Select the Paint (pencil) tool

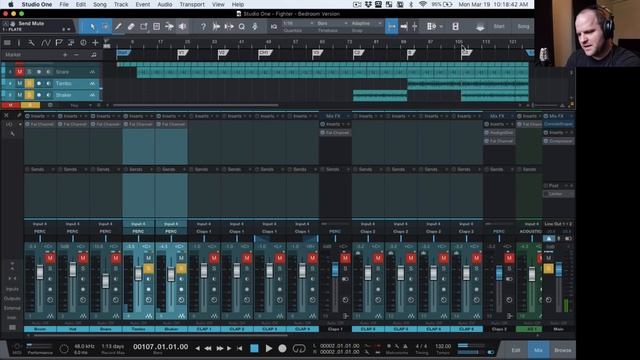click(x=118, y=27)
